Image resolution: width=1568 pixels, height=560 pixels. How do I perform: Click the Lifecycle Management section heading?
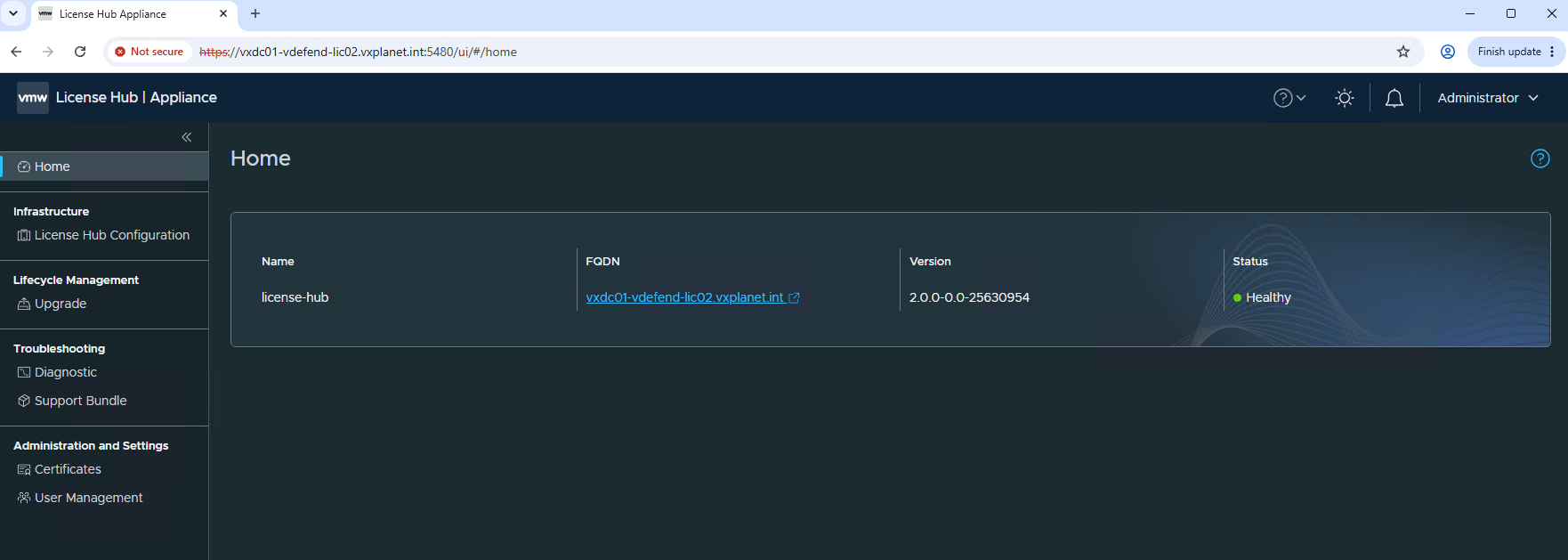[76, 280]
